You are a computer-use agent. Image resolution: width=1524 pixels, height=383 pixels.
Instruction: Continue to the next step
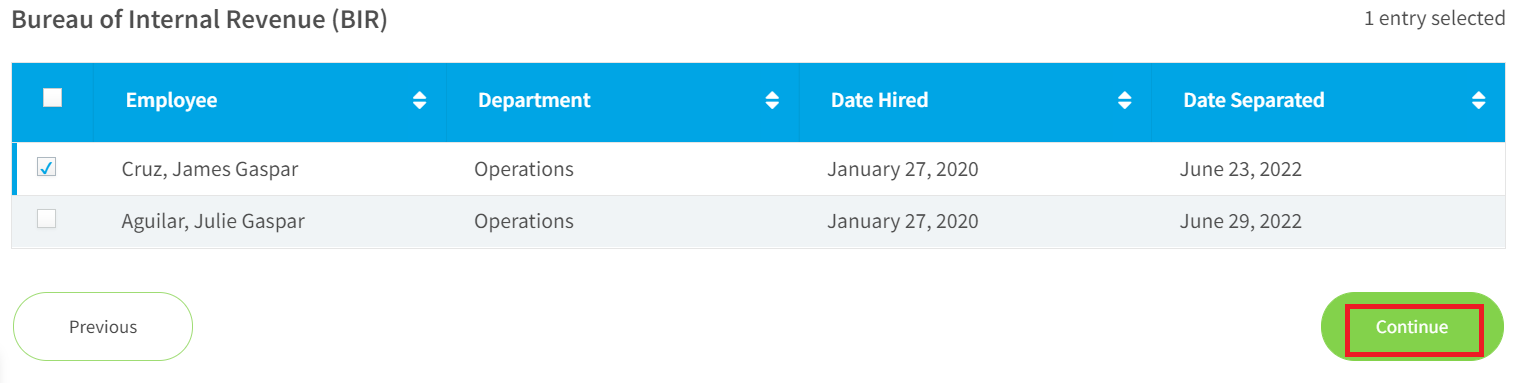[1412, 327]
